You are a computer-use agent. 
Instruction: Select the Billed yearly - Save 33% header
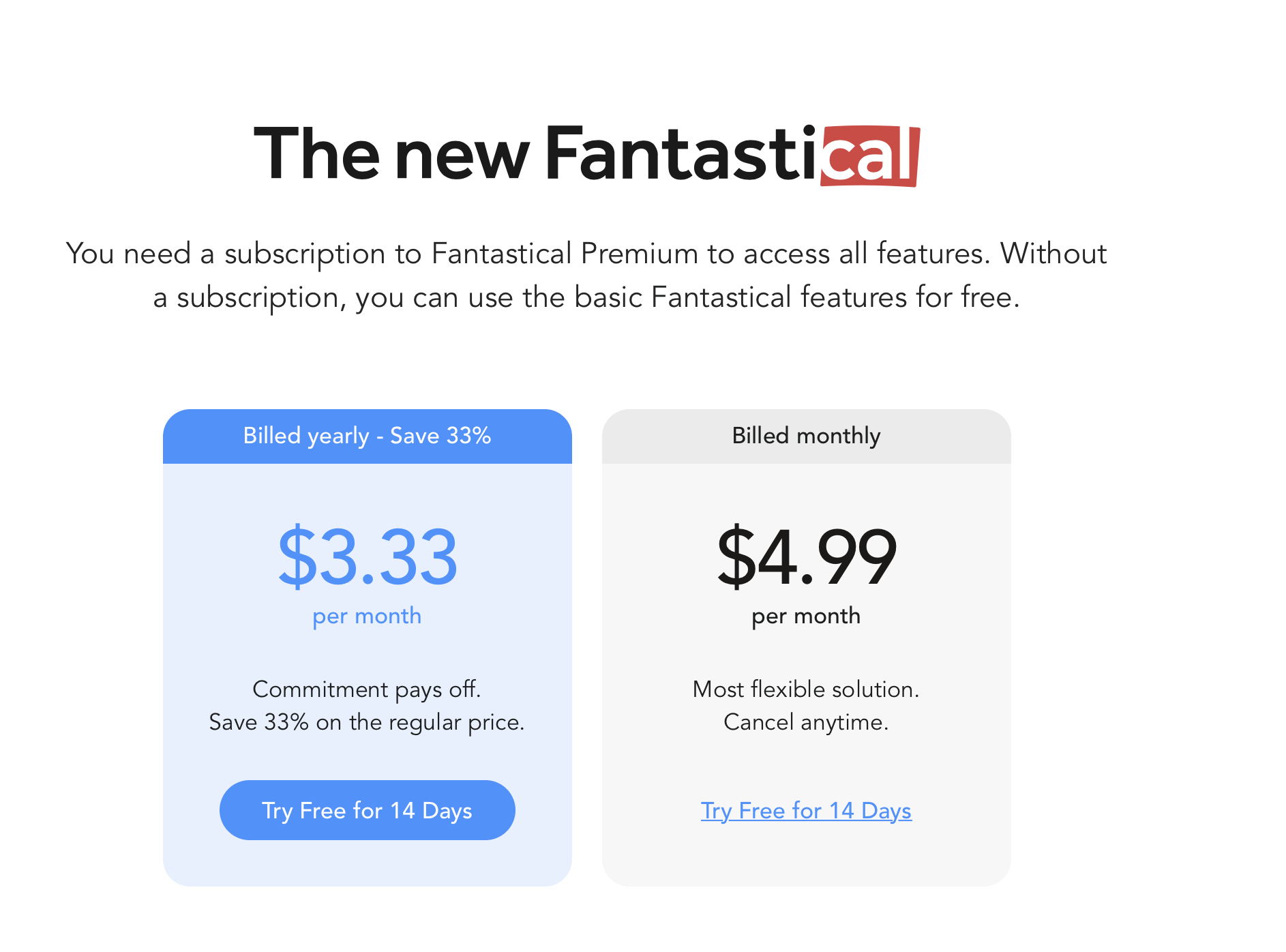[367, 436]
